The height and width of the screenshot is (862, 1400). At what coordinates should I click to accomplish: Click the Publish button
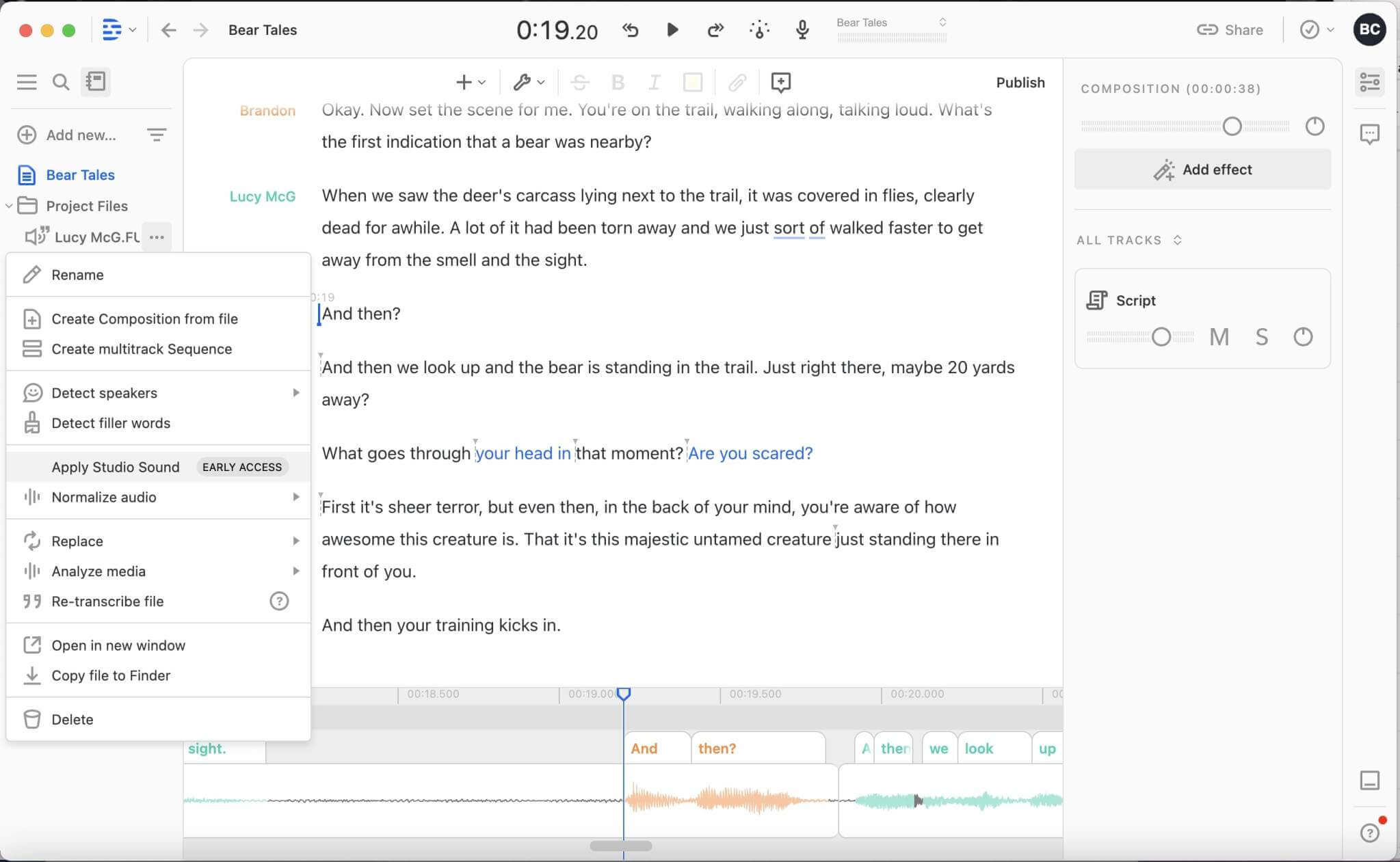coord(1020,83)
